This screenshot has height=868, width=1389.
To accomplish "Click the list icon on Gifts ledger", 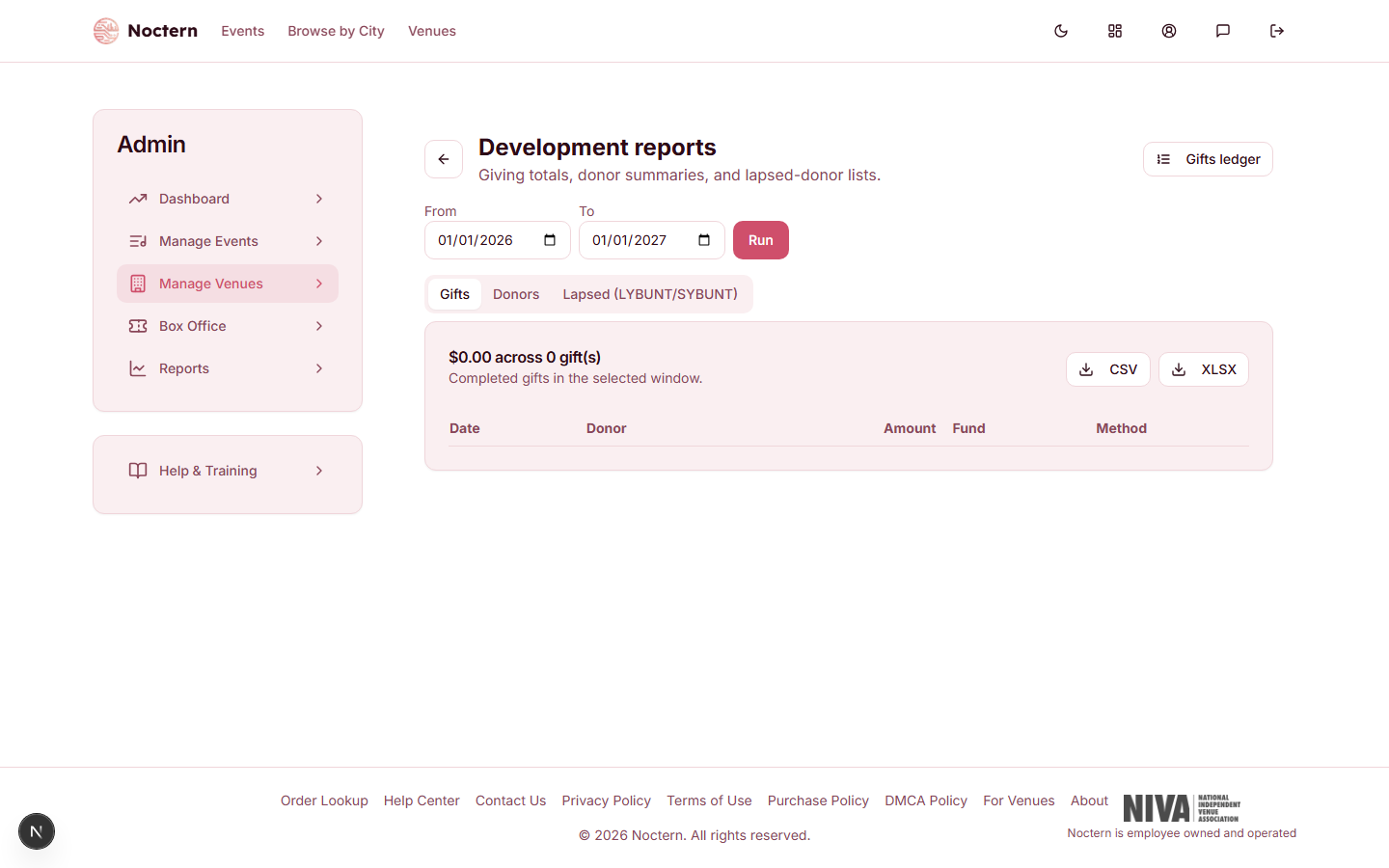I will coord(1163,159).
